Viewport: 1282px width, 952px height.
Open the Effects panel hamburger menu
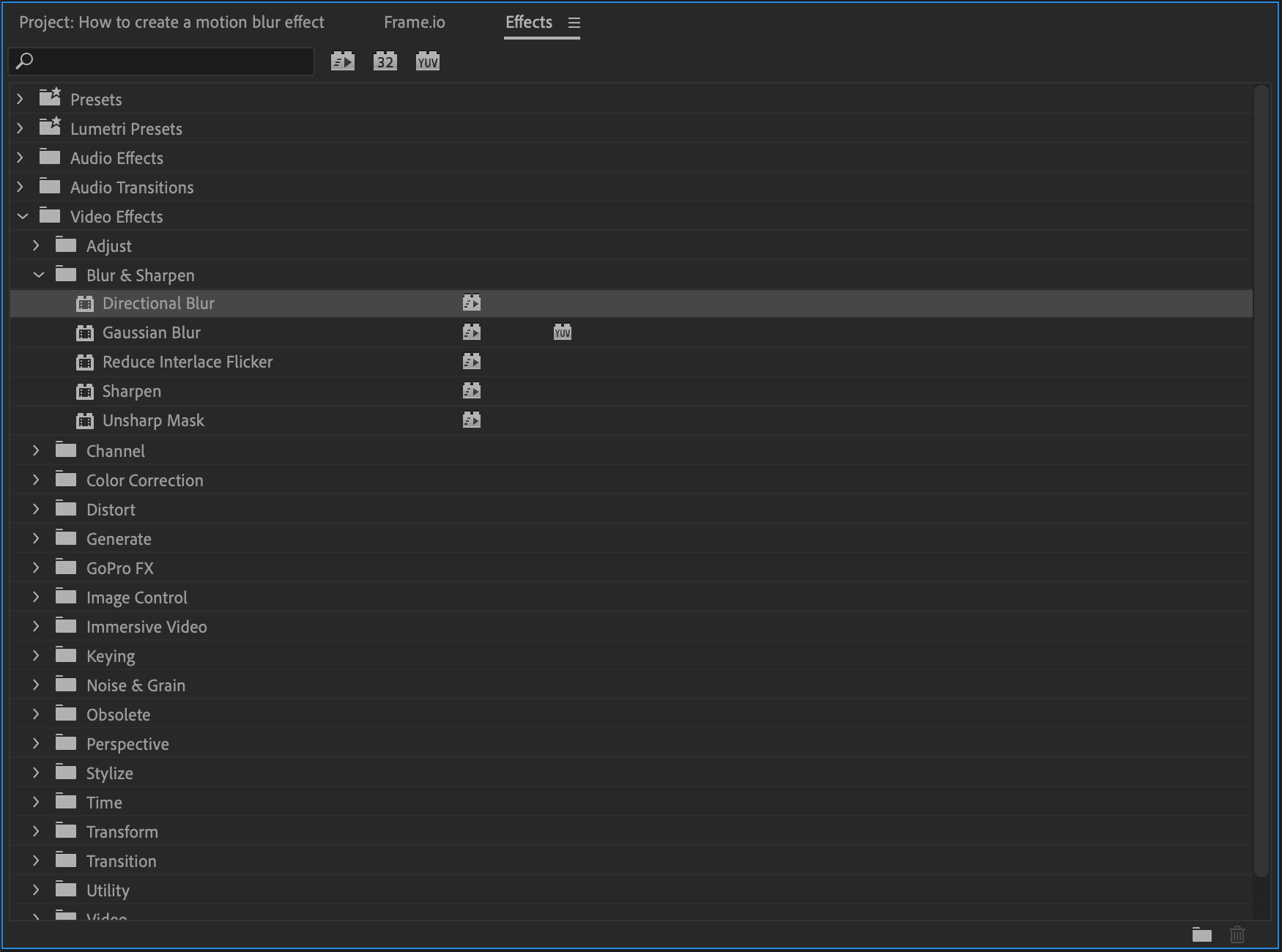tap(574, 23)
